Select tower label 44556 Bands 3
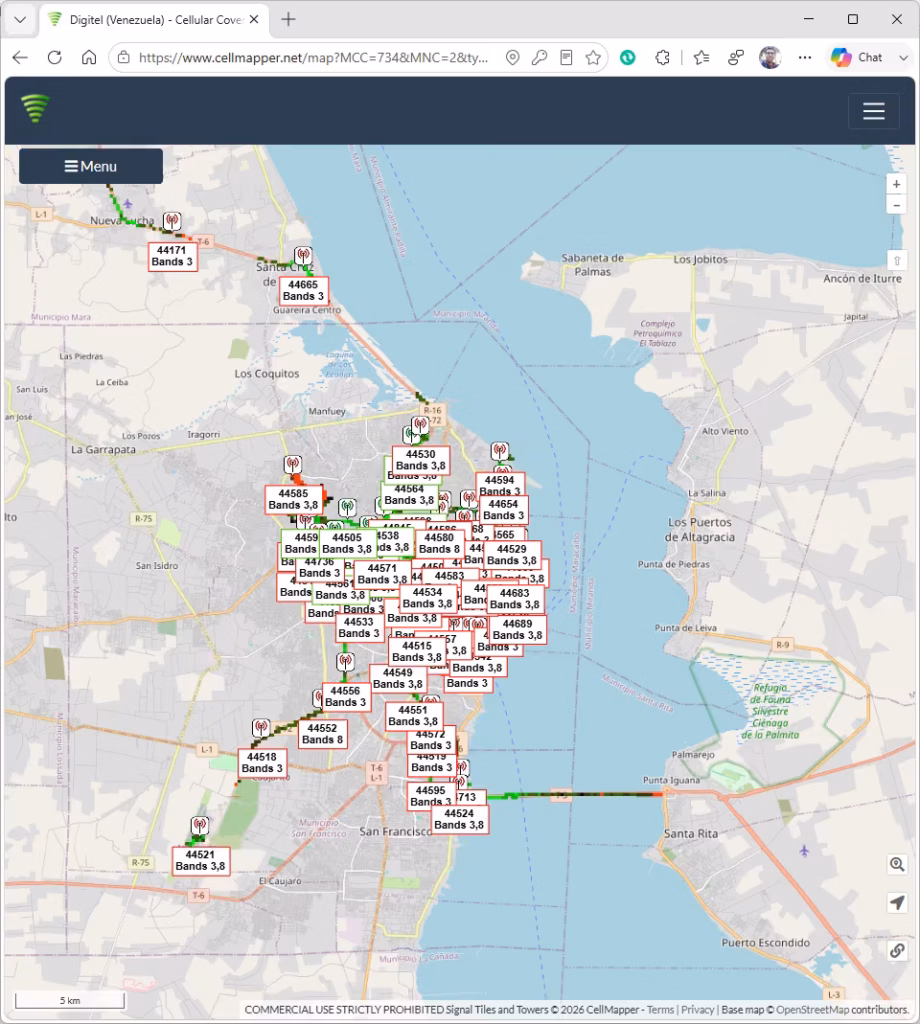The image size is (920, 1024). 345,697
